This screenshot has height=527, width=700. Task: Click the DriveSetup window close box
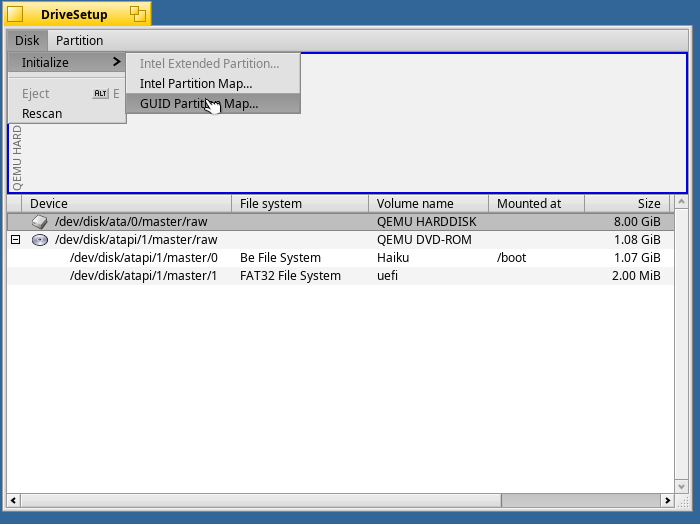[x=15, y=14]
